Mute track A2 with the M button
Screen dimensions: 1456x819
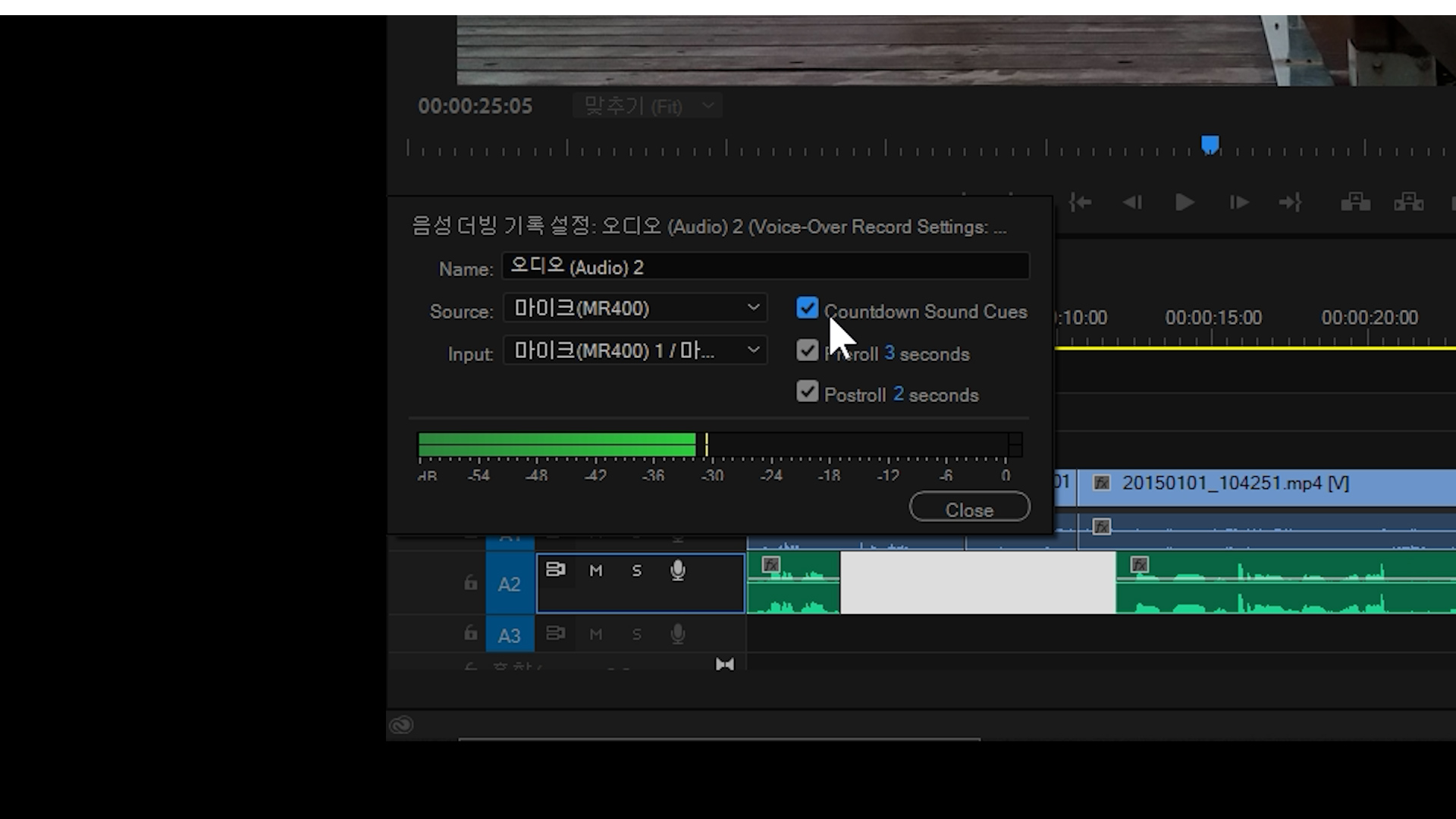(596, 571)
